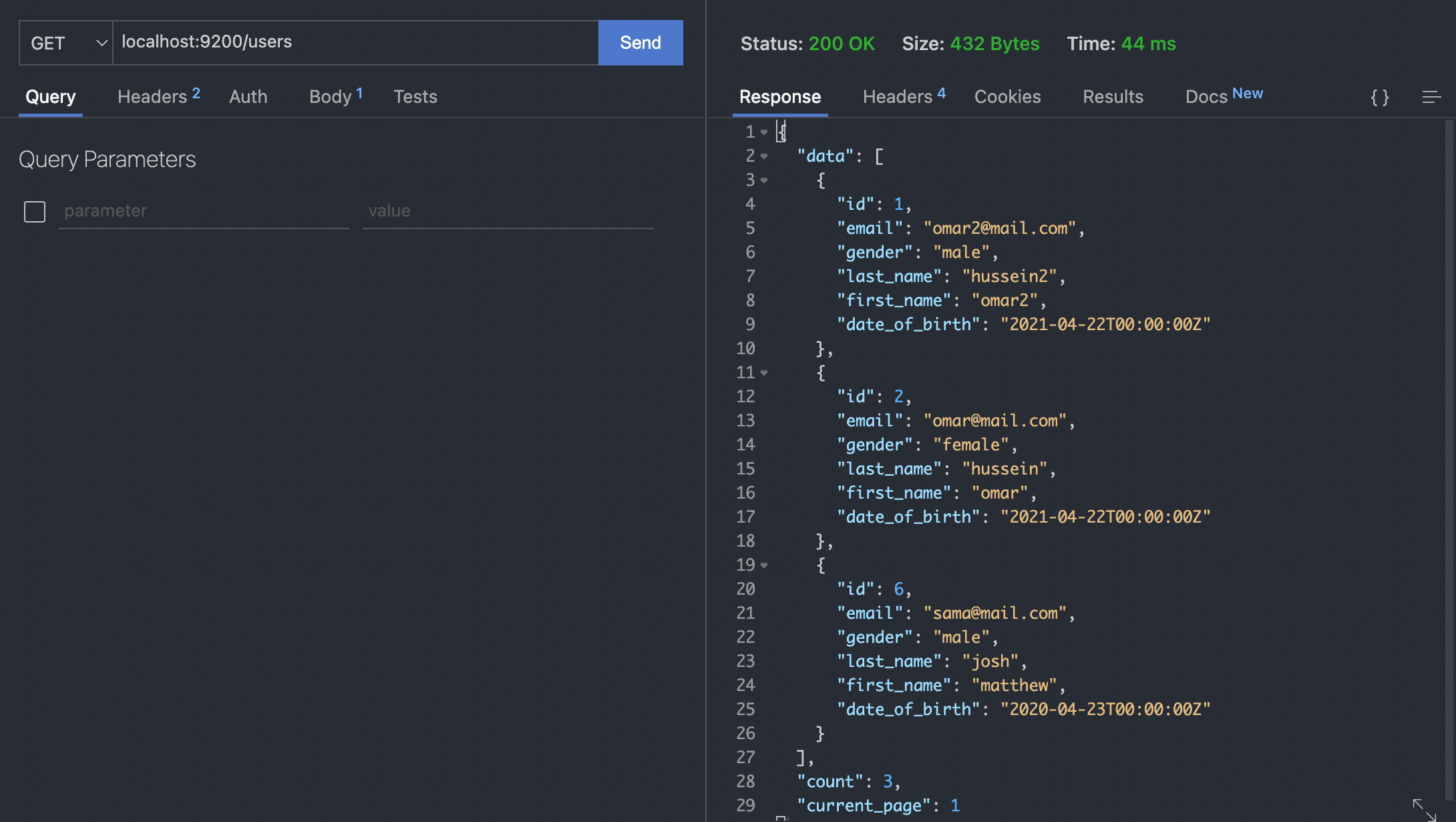Collapse the data array on line 2

click(x=764, y=156)
